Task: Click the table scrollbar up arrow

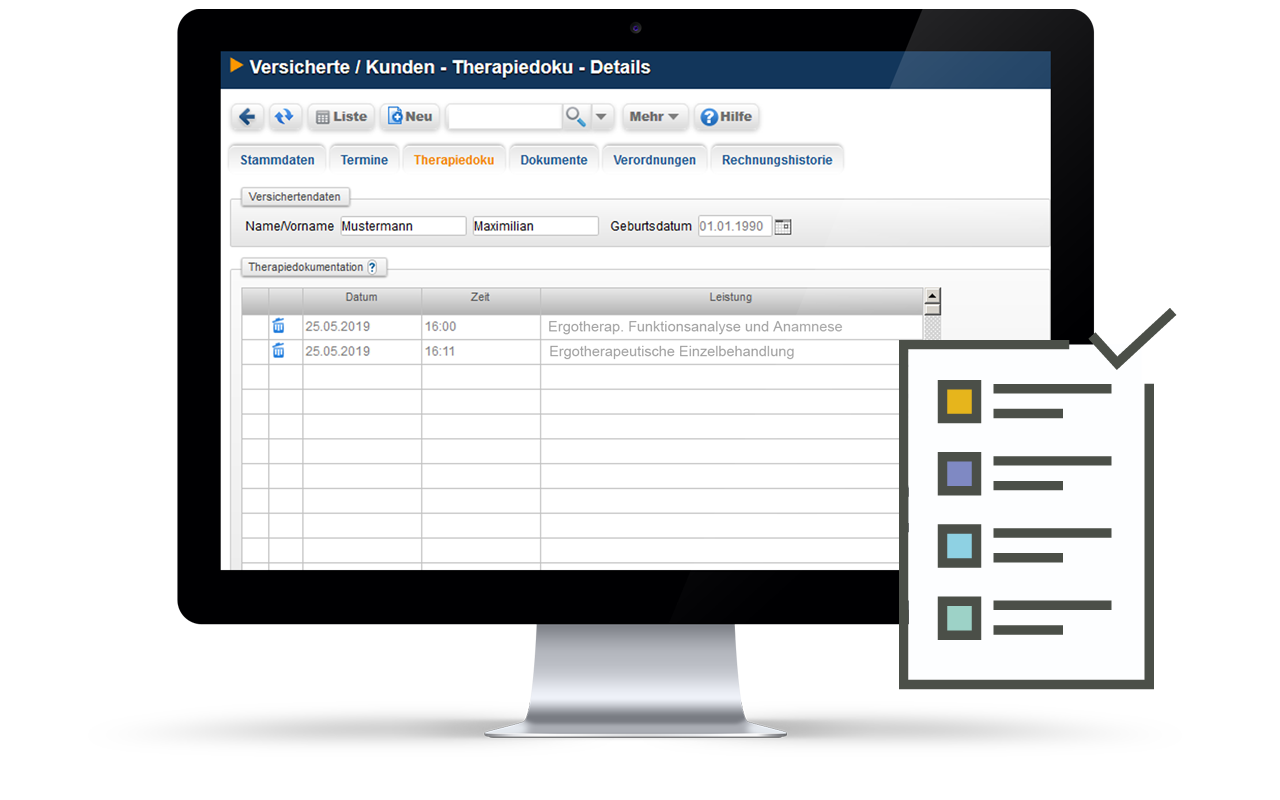Action: (932, 297)
